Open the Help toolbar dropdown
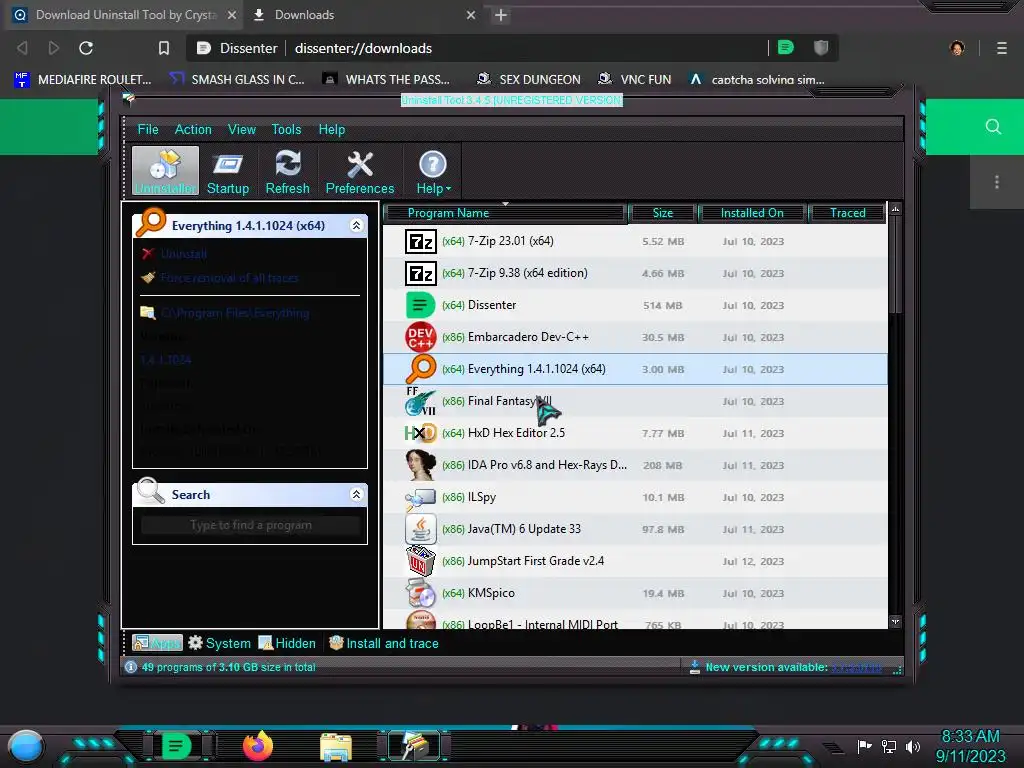This screenshot has height=768, width=1024. (433, 170)
